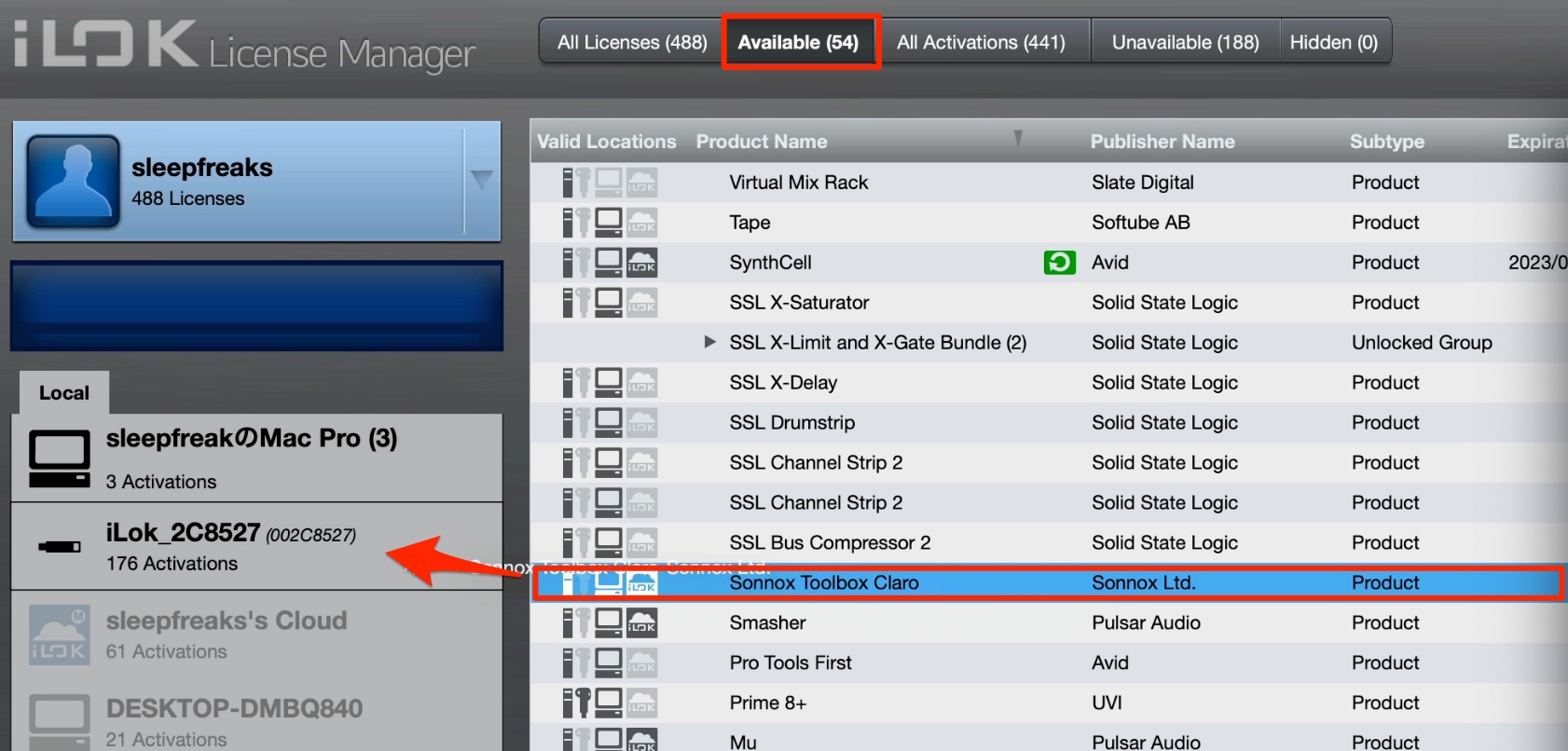
Task: Click the "176 Activations" text under iLok_2C8527
Action: pyautogui.click(x=172, y=564)
